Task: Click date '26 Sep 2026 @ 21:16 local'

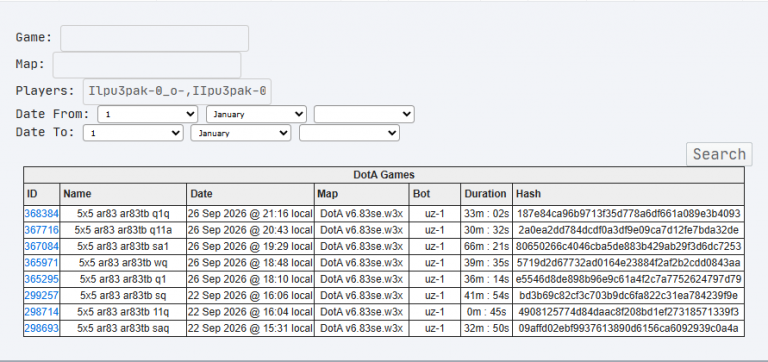Action: [250, 213]
